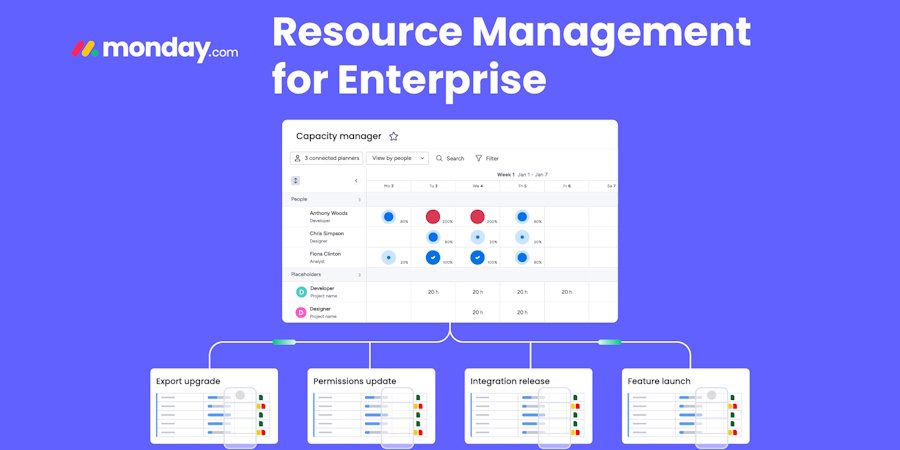Select the Fr 6 day column header
This screenshot has height=450, width=900.
click(x=567, y=187)
